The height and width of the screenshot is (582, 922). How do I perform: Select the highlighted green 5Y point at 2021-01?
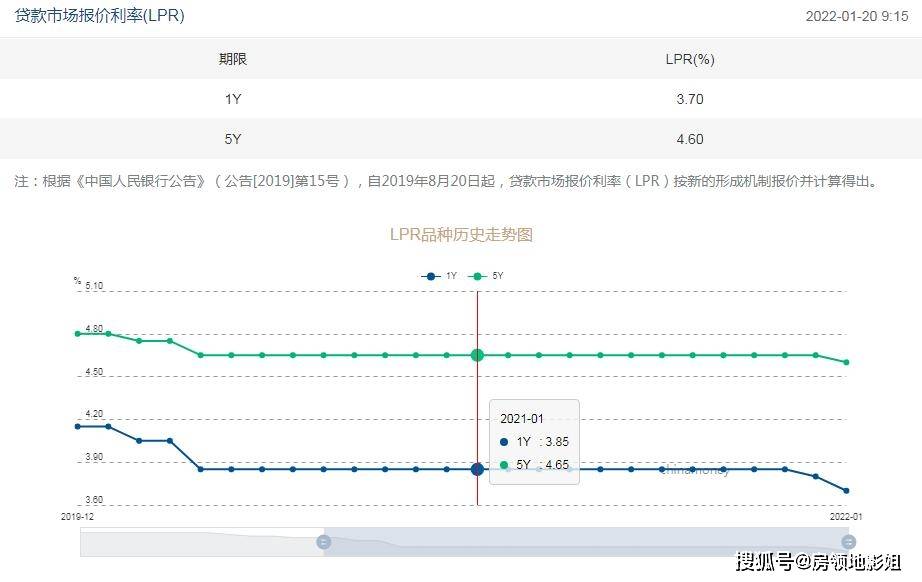[x=477, y=355]
